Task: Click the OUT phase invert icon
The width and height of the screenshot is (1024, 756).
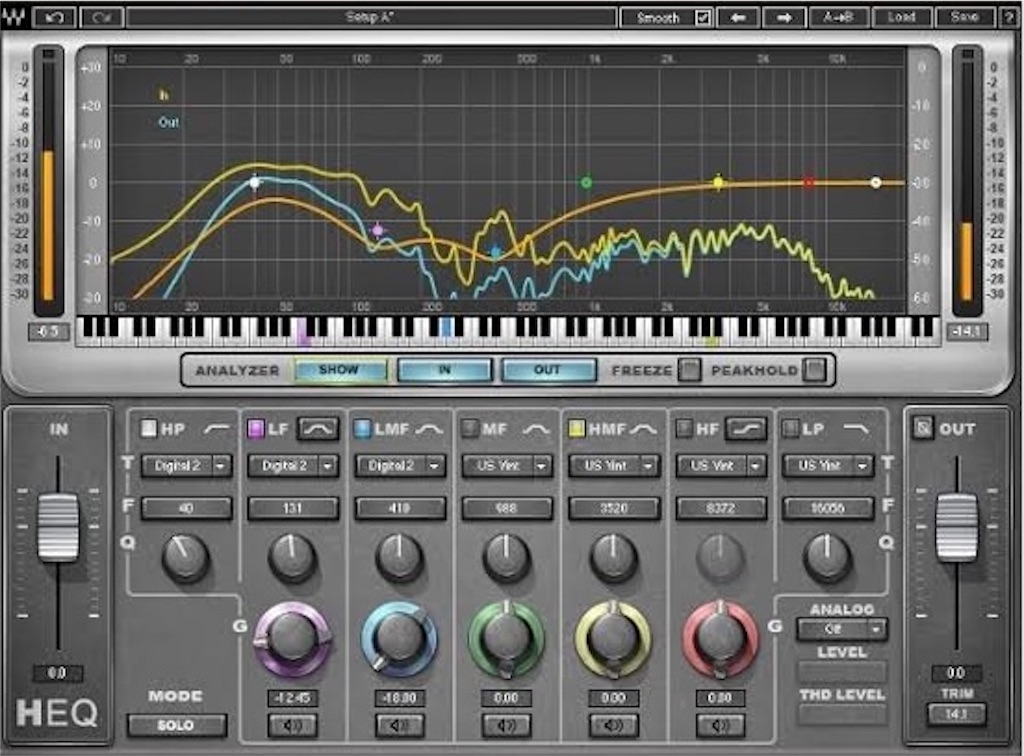Action: coord(922,428)
